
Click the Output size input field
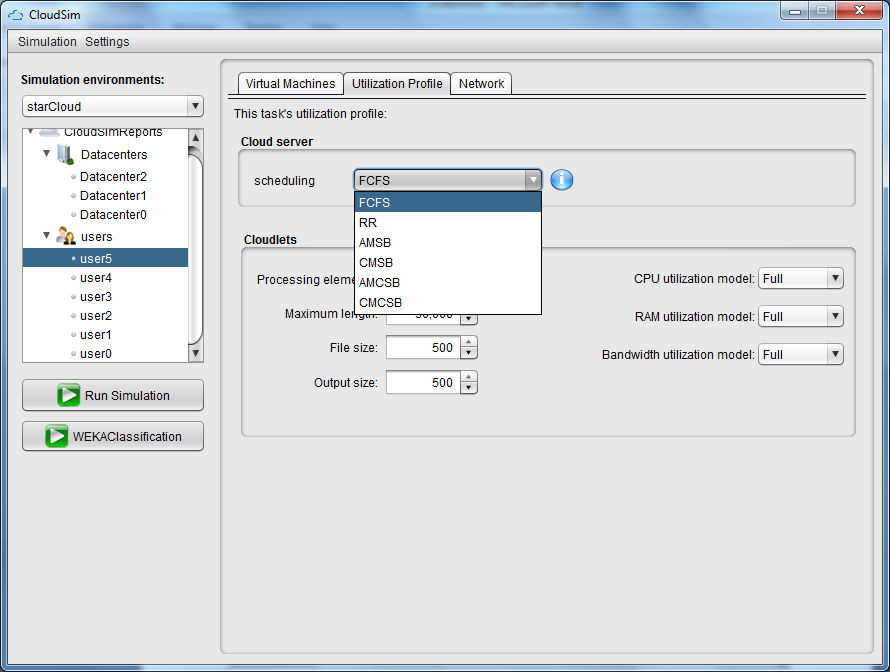point(423,382)
